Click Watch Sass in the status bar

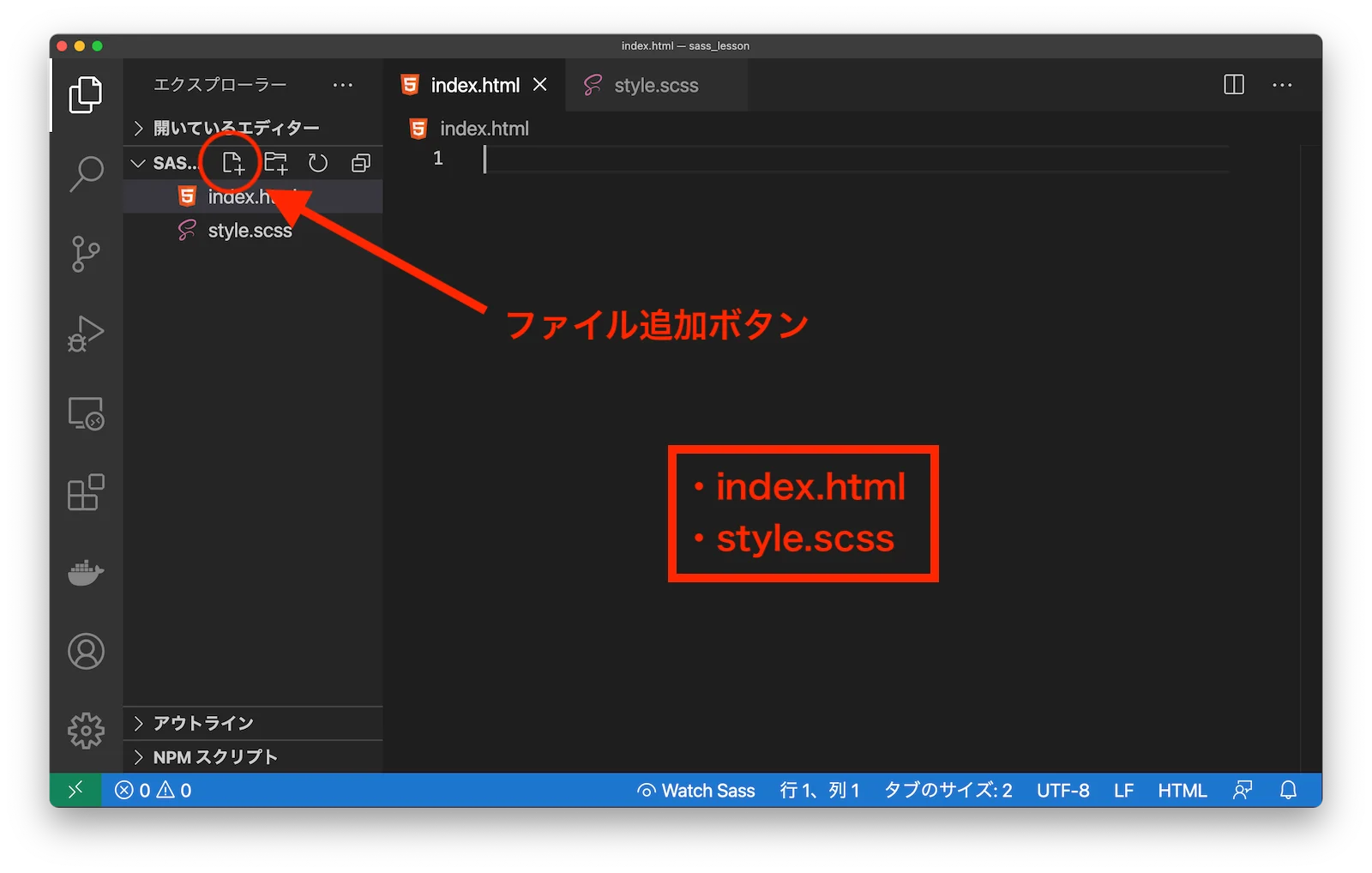(x=696, y=790)
